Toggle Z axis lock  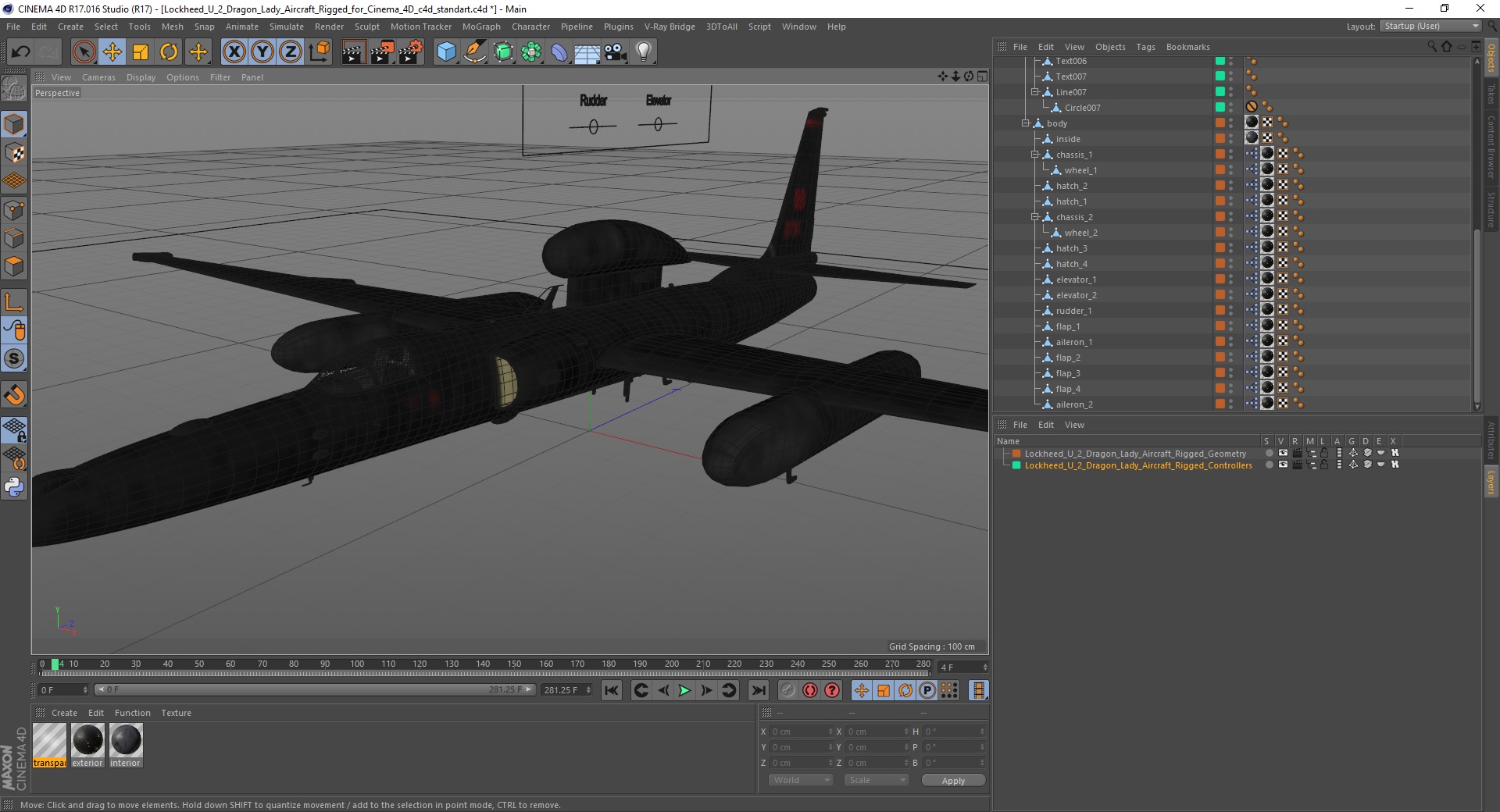pyautogui.click(x=291, y=52)
